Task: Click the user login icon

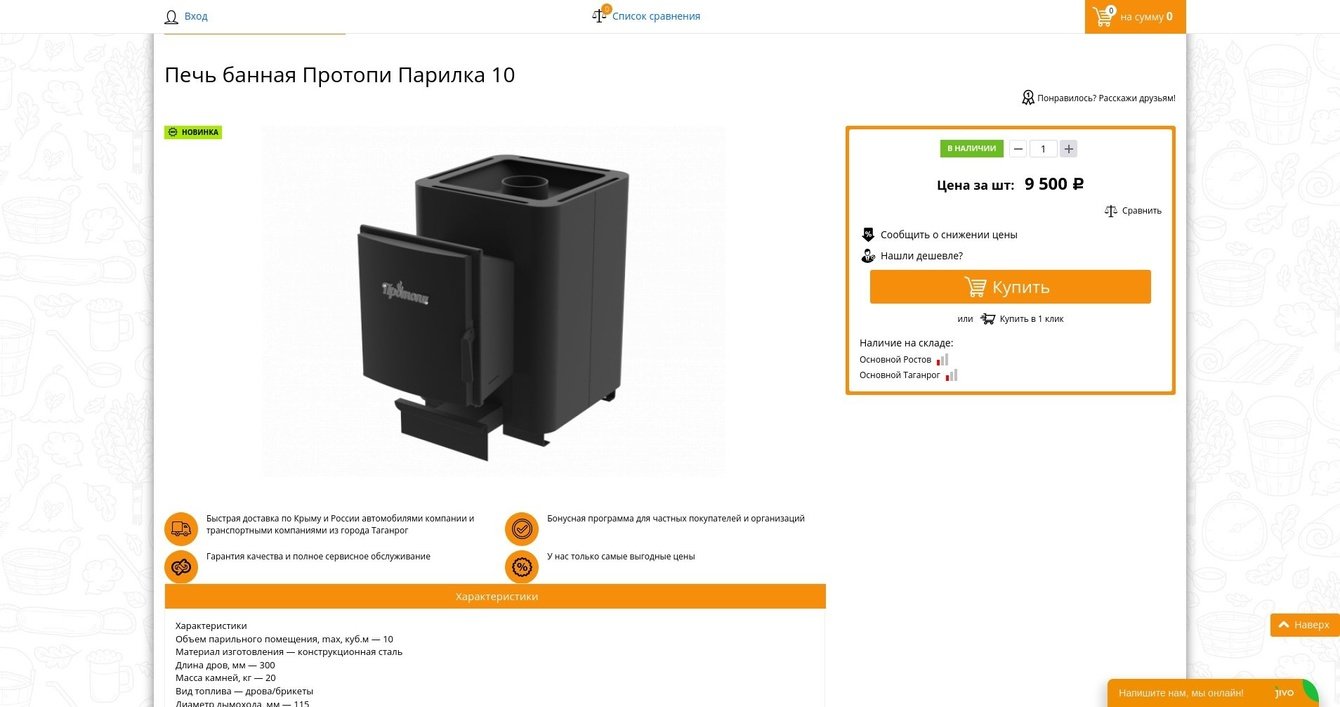Action: [171, 17]
